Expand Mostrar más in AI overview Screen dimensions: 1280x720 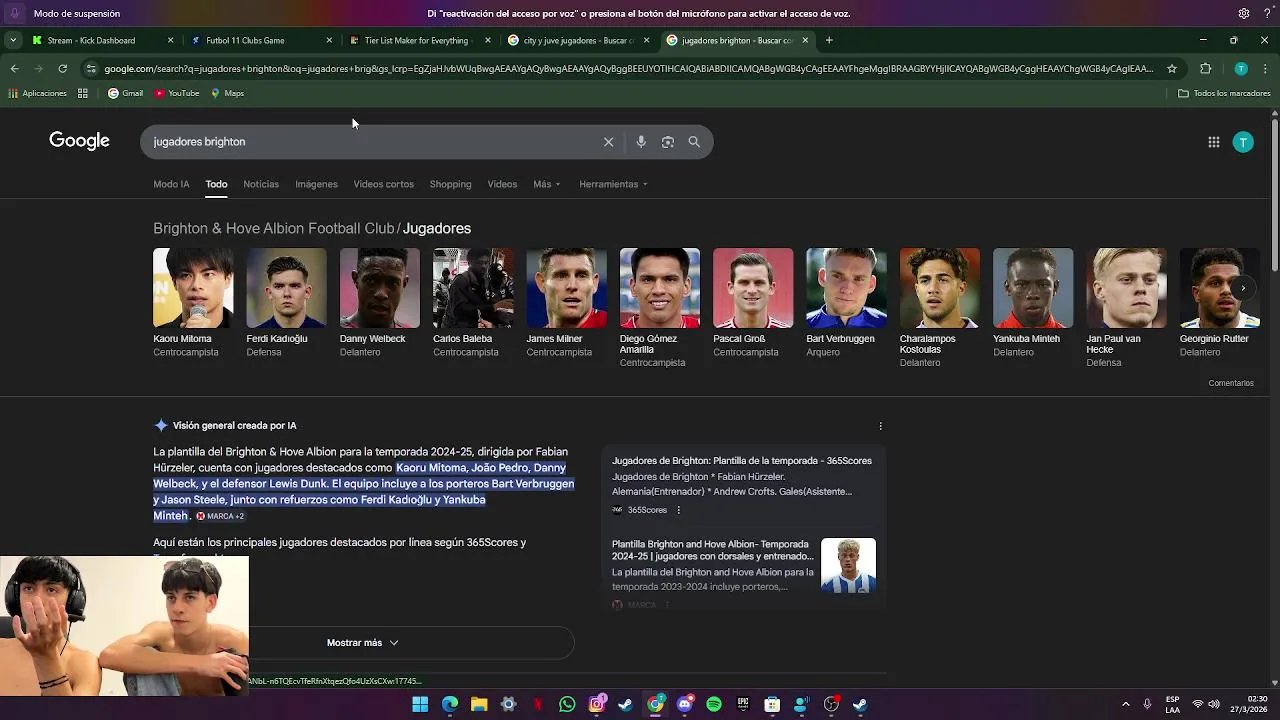pyautogui.click(x=362, y=643)
